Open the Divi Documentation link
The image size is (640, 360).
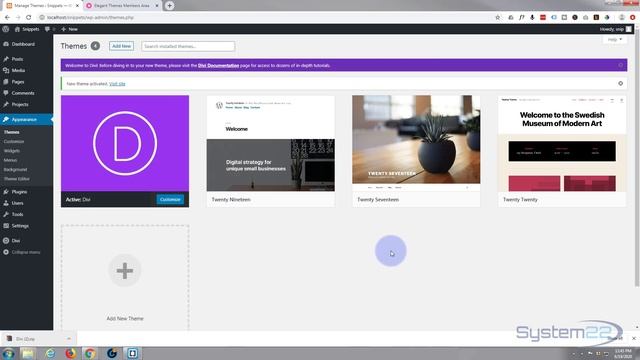click(x=218, y=65)
